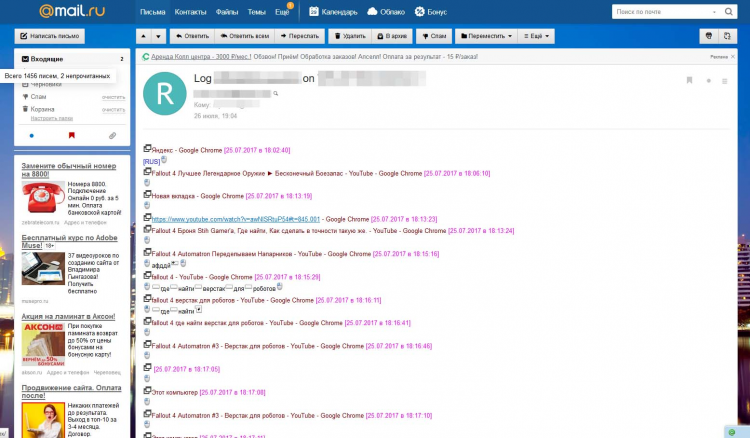The width and height of the screenshot is (750, 438).
Task: Mark message as Спам in toolbar
Action: (434, 36)
